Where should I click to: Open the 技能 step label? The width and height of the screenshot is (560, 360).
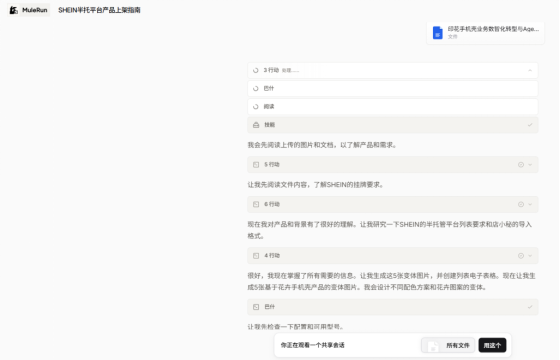pos(270,125)
